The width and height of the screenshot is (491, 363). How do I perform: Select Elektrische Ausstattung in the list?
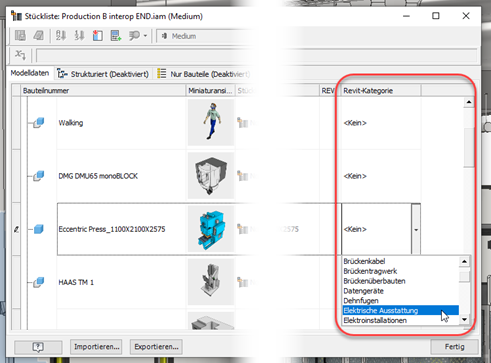(x=401, y=310)
